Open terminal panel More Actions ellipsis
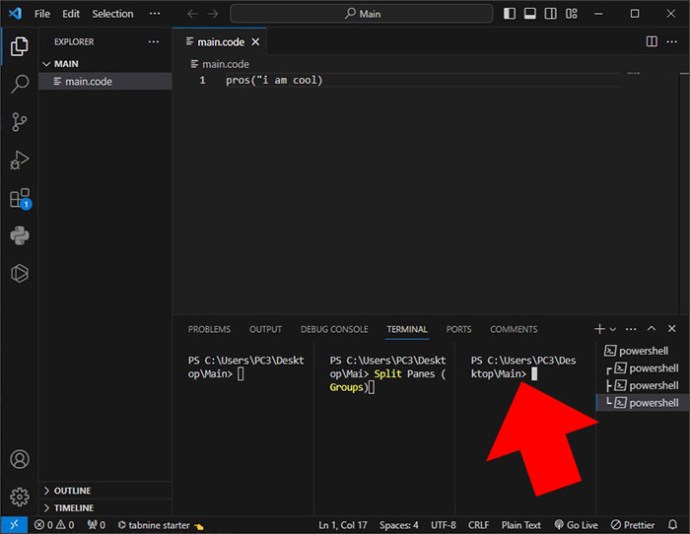Image resolution: width=690 pixels, height=534 pixels. (631, 329)
